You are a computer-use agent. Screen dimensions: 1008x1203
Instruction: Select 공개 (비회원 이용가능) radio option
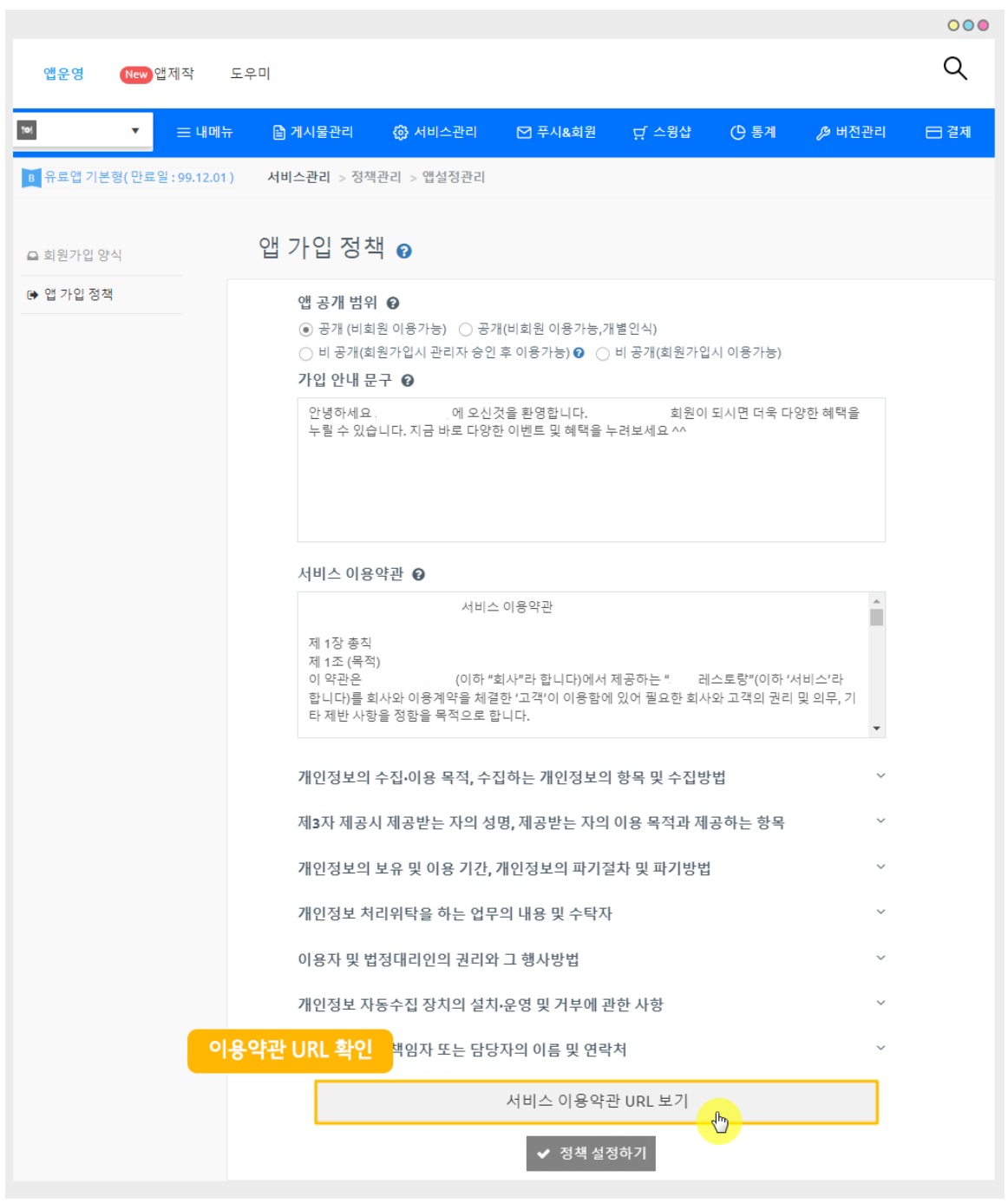click(x=305, y=330)
